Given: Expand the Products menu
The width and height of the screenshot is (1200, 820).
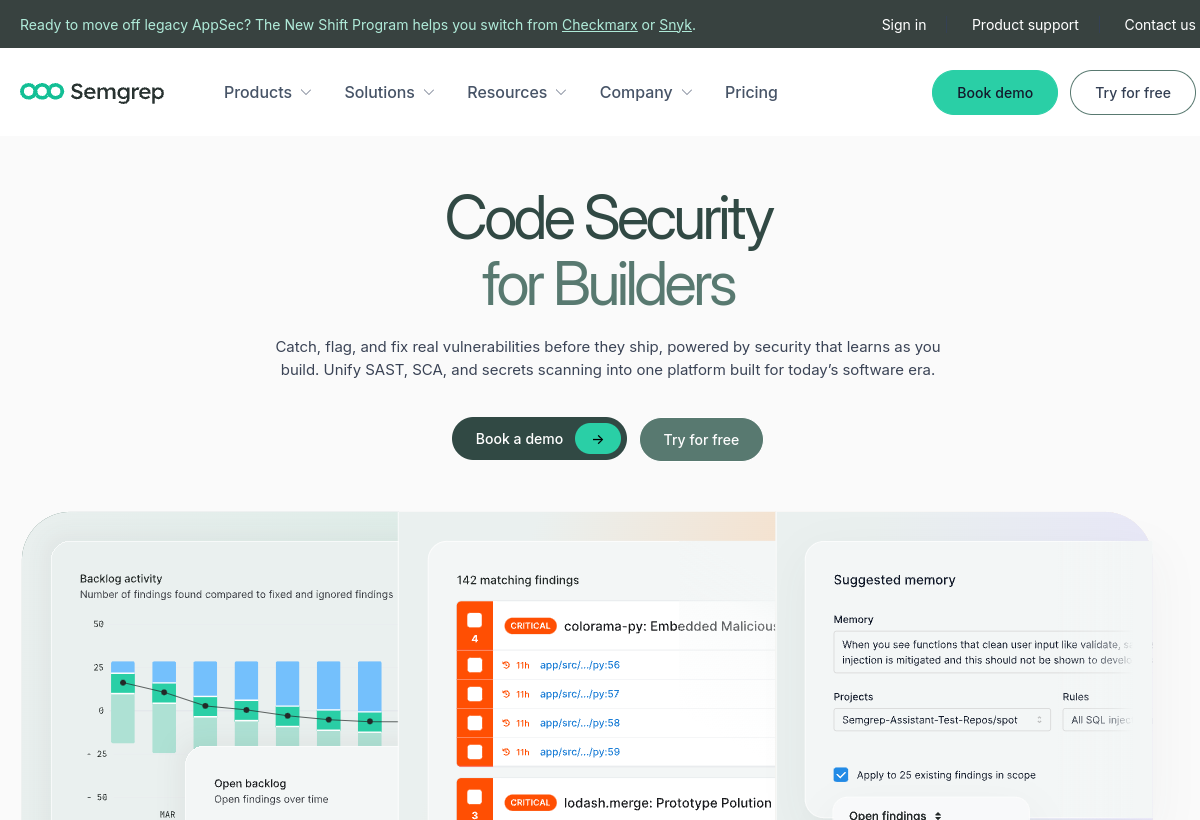Looking at the screenshot, I should point(267,92).
